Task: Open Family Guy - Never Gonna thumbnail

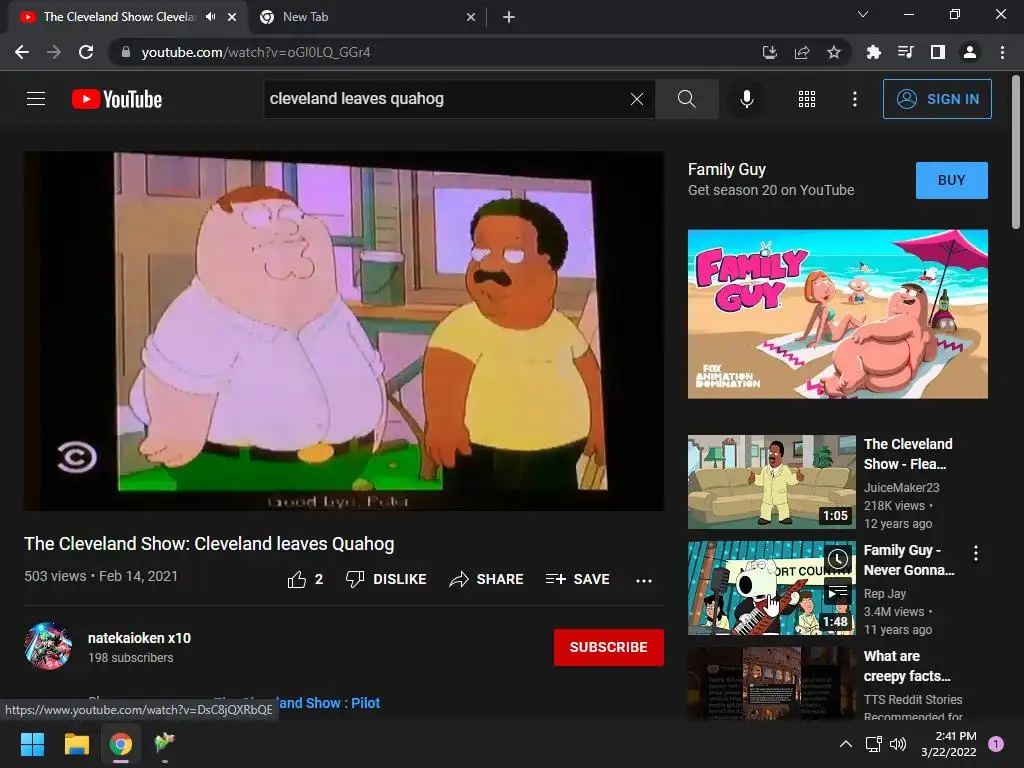Action: (771, 588)
